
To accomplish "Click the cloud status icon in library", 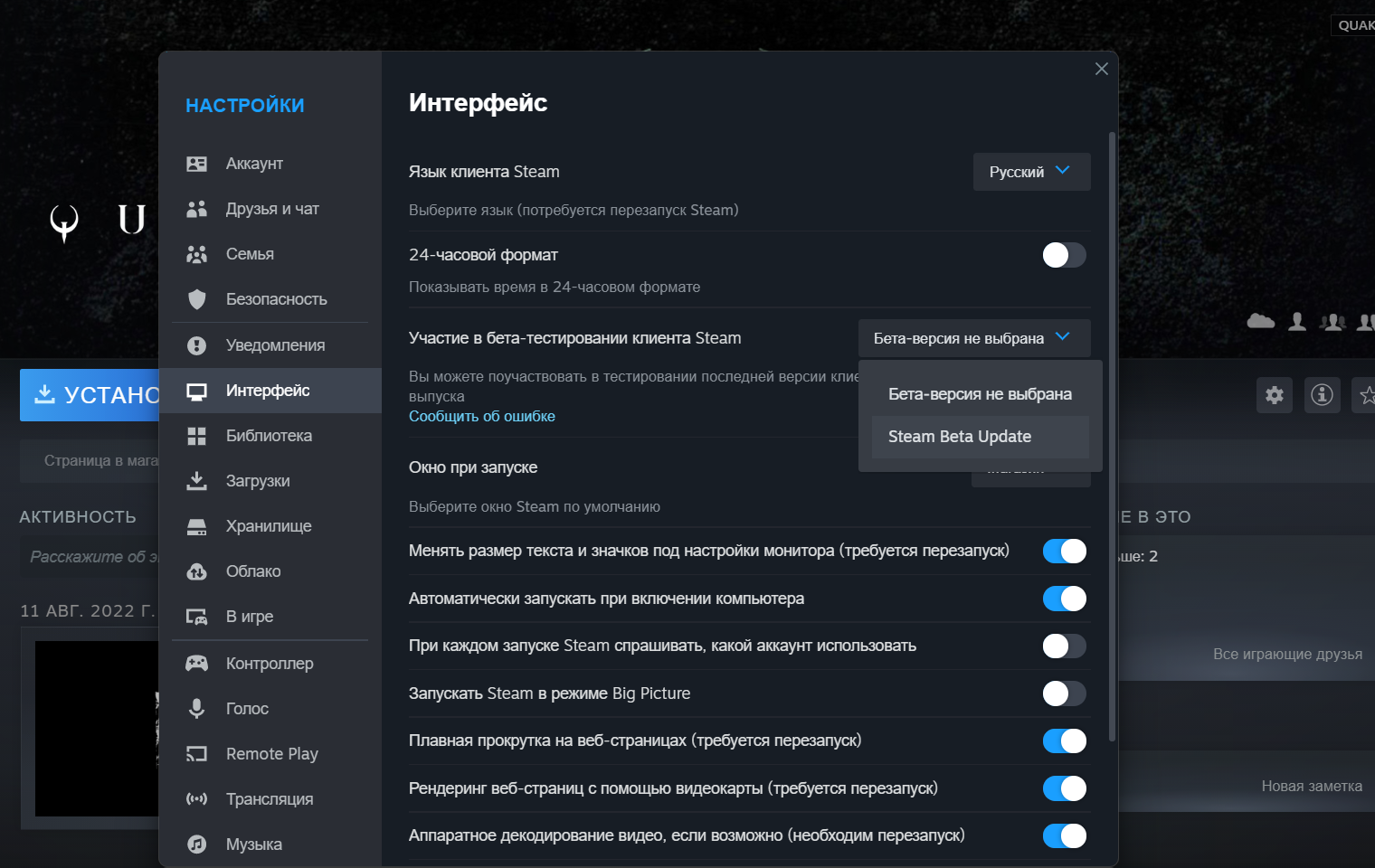I will coord(1261,321).
